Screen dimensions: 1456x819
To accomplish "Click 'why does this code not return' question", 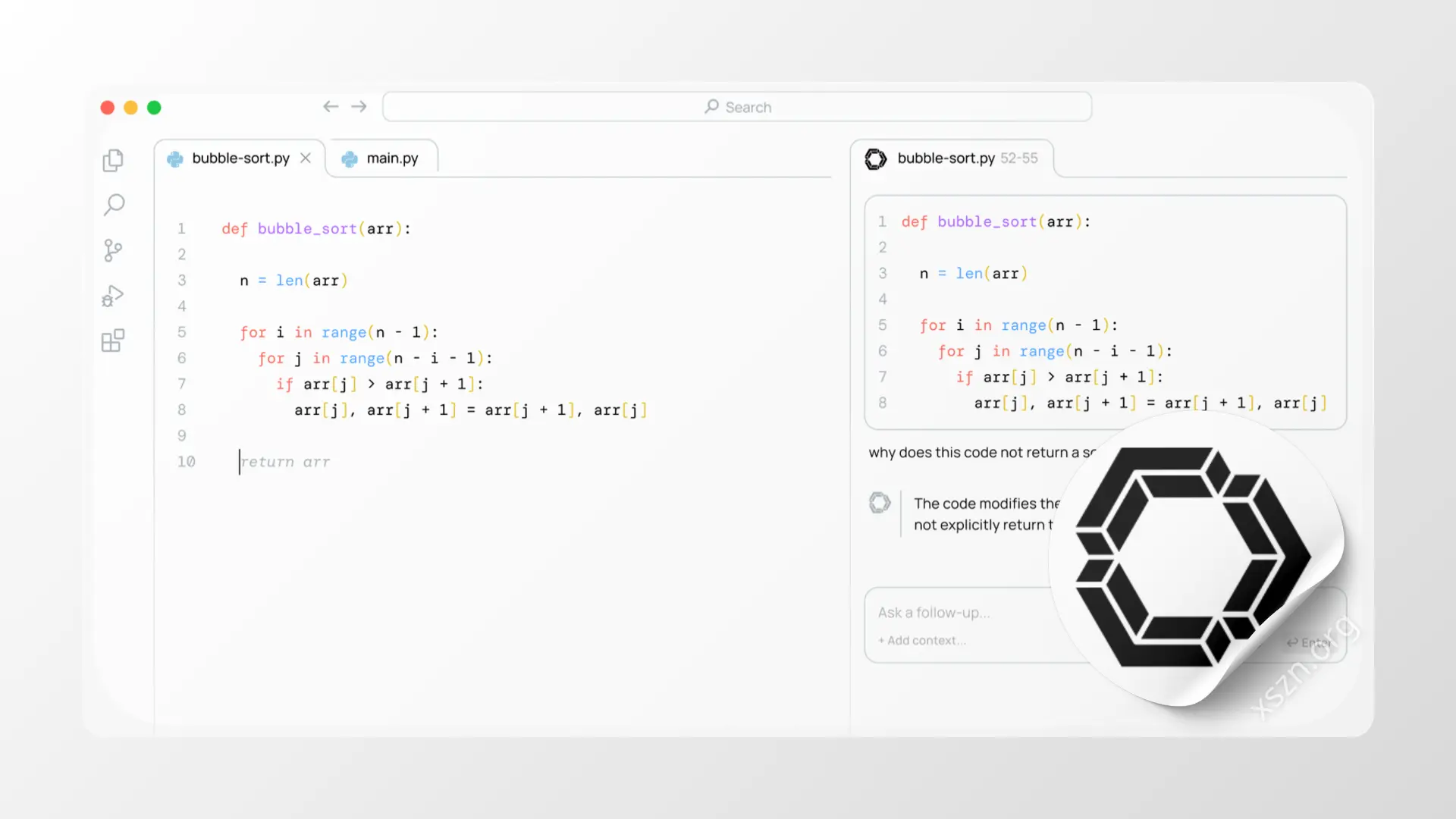I will click(982, 453).
